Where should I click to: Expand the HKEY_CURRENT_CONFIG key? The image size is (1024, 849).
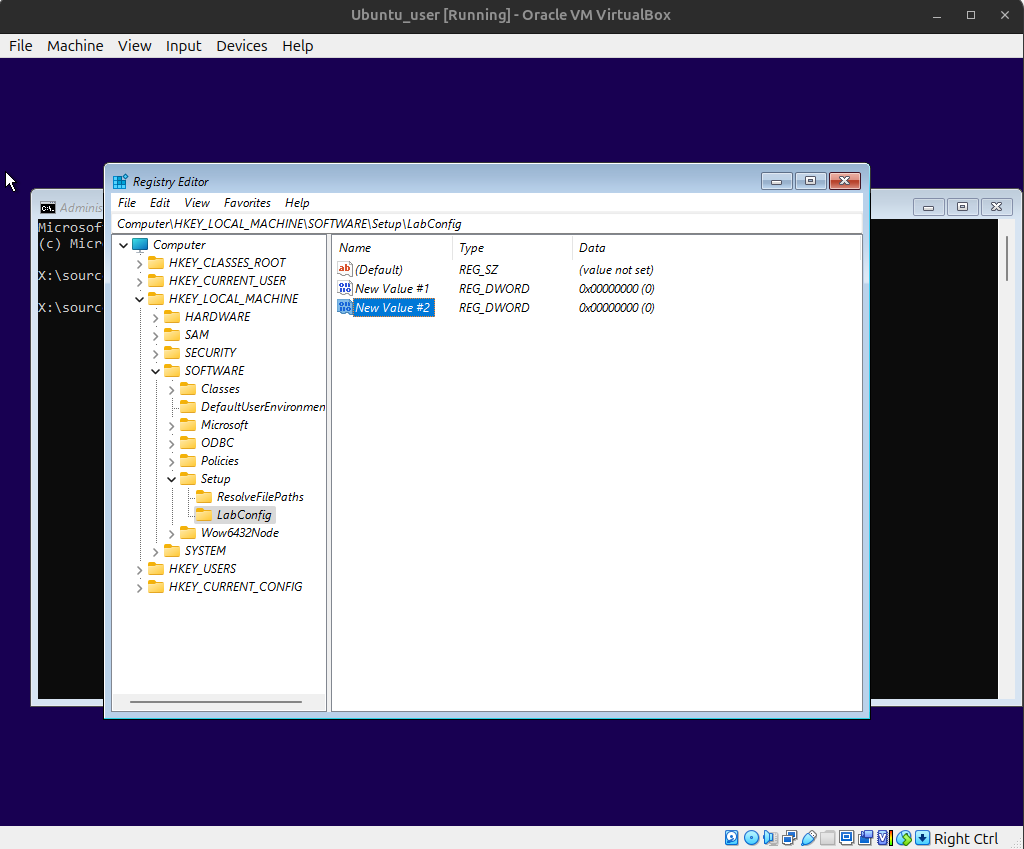point(139,588)
